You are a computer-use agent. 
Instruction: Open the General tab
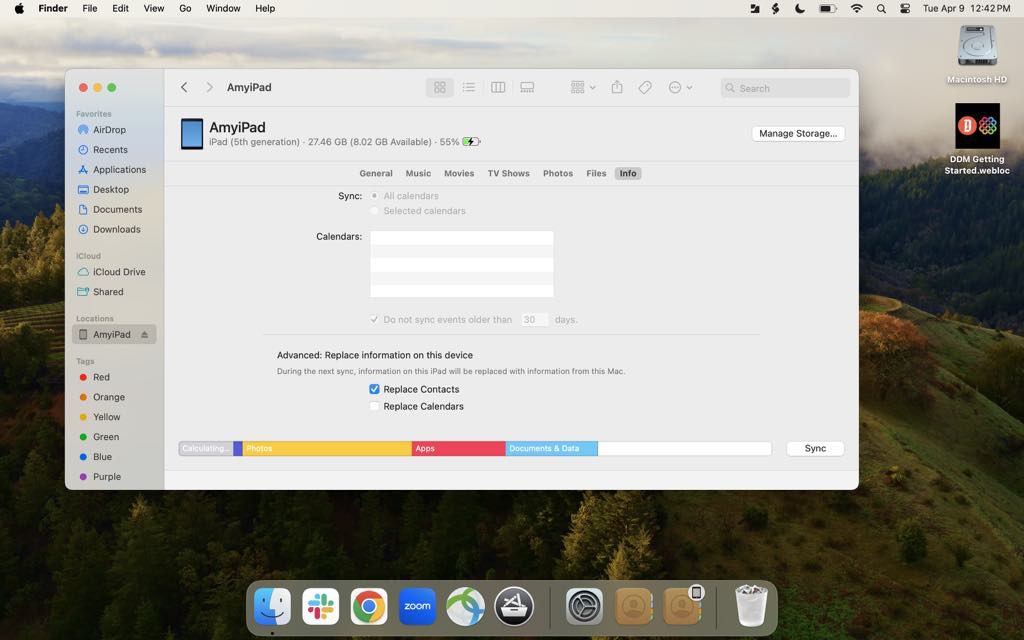point(376,174)
